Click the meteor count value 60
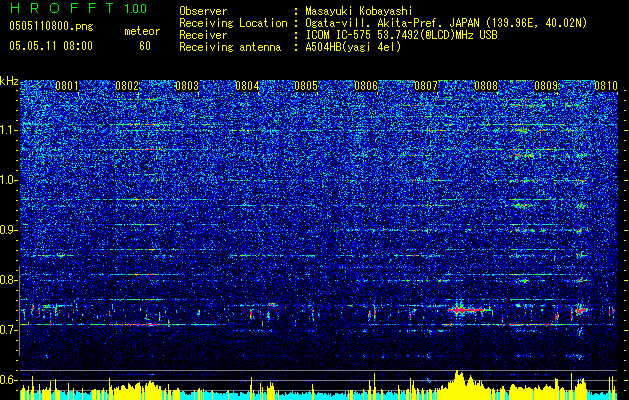 pyautogui.click(x=145, y=46)
